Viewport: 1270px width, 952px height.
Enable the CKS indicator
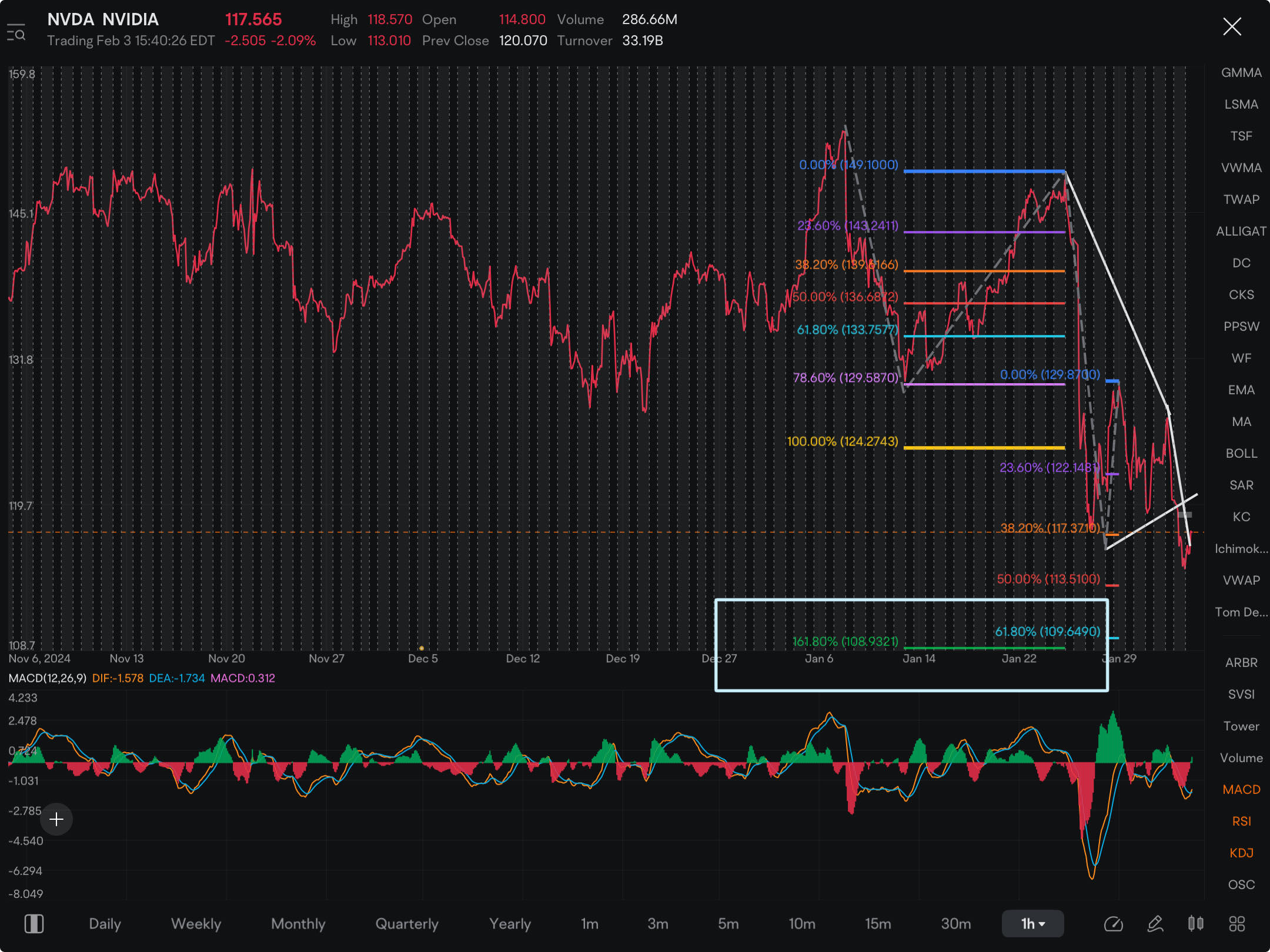(x=1241, y=295)
